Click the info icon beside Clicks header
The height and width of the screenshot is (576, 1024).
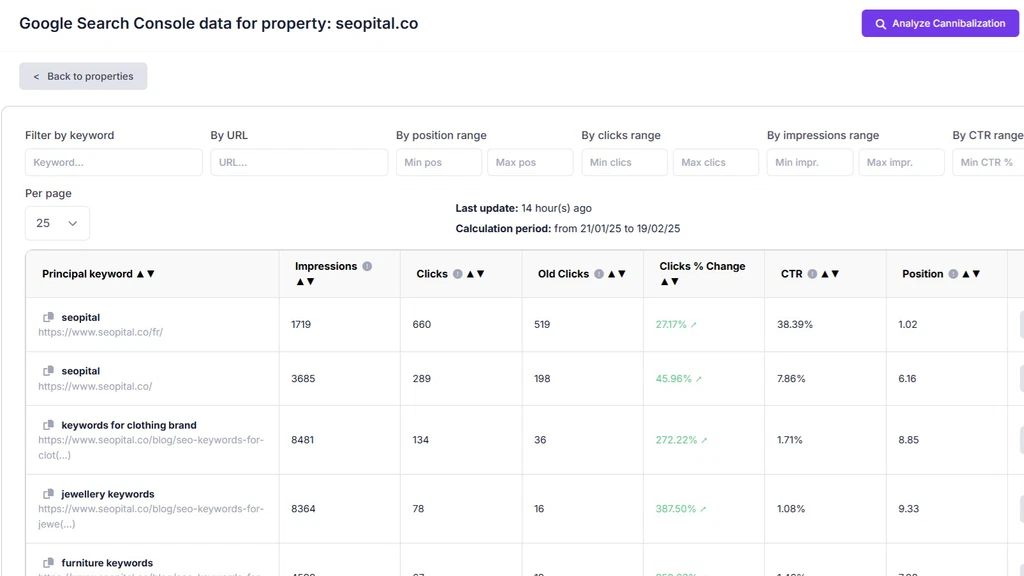pyautogui.click(x=455, y=273)
